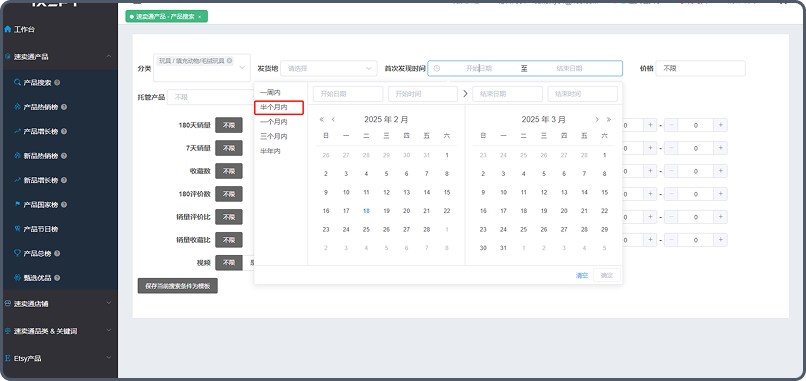
Task: Go to next year in the calendar
Action: coord(609,119)
